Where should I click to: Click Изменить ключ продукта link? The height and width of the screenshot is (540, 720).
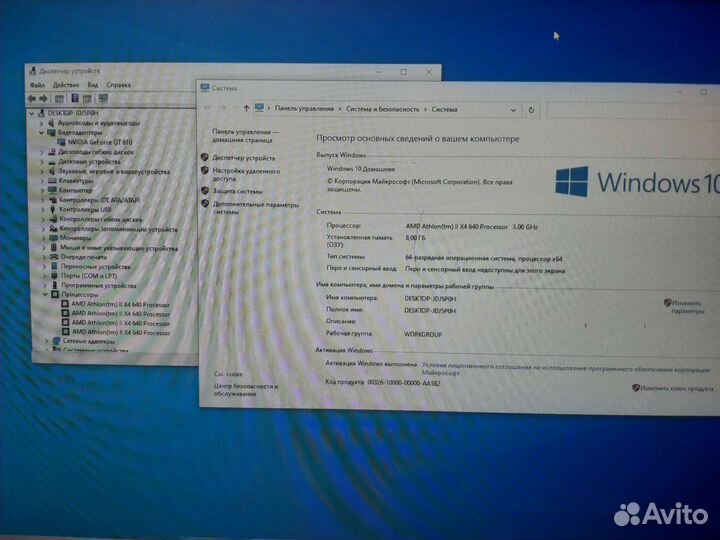point(677,388)
